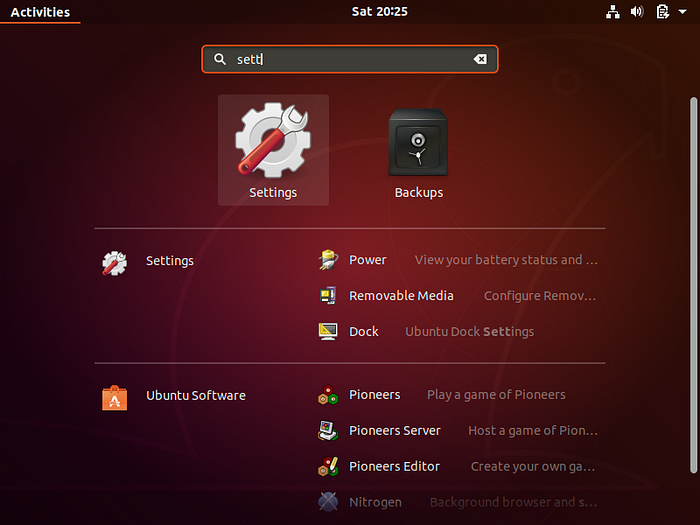This screenshot has width=700, height=525.
Task: Click the clipboard indicator in top bar
Action: (x=662, y=12)
